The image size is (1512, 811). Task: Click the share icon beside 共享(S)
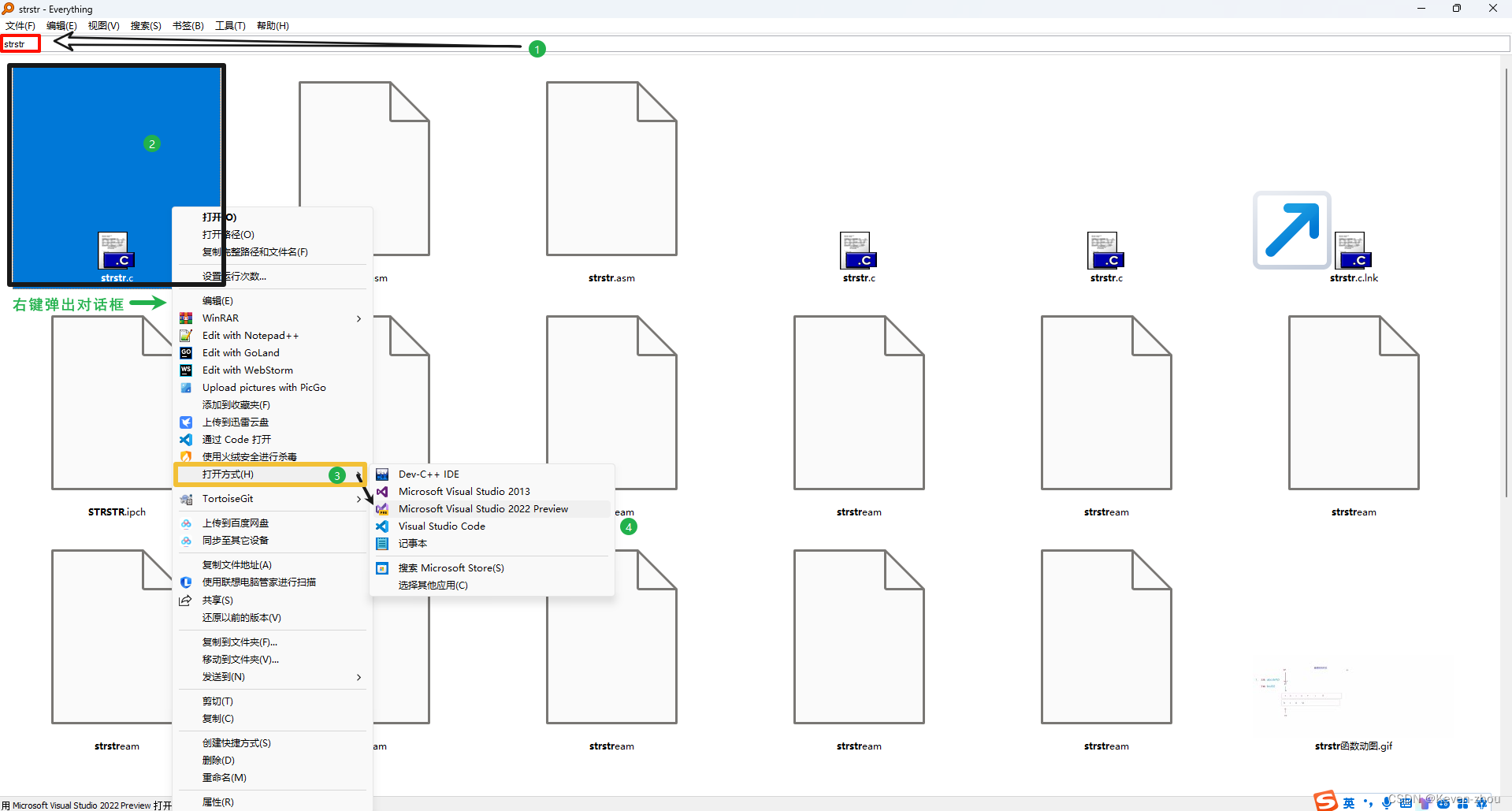click(x=186, y=601)
